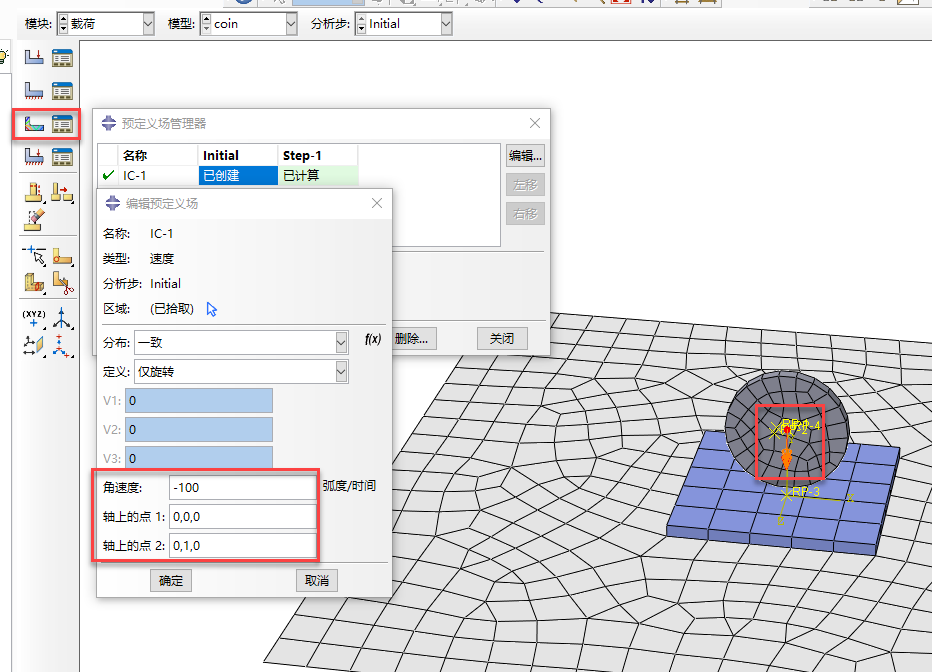This screenshot has height=672, width=932.
Task: Click the 角速度 angular velocity field
Action: click(243, 488)
